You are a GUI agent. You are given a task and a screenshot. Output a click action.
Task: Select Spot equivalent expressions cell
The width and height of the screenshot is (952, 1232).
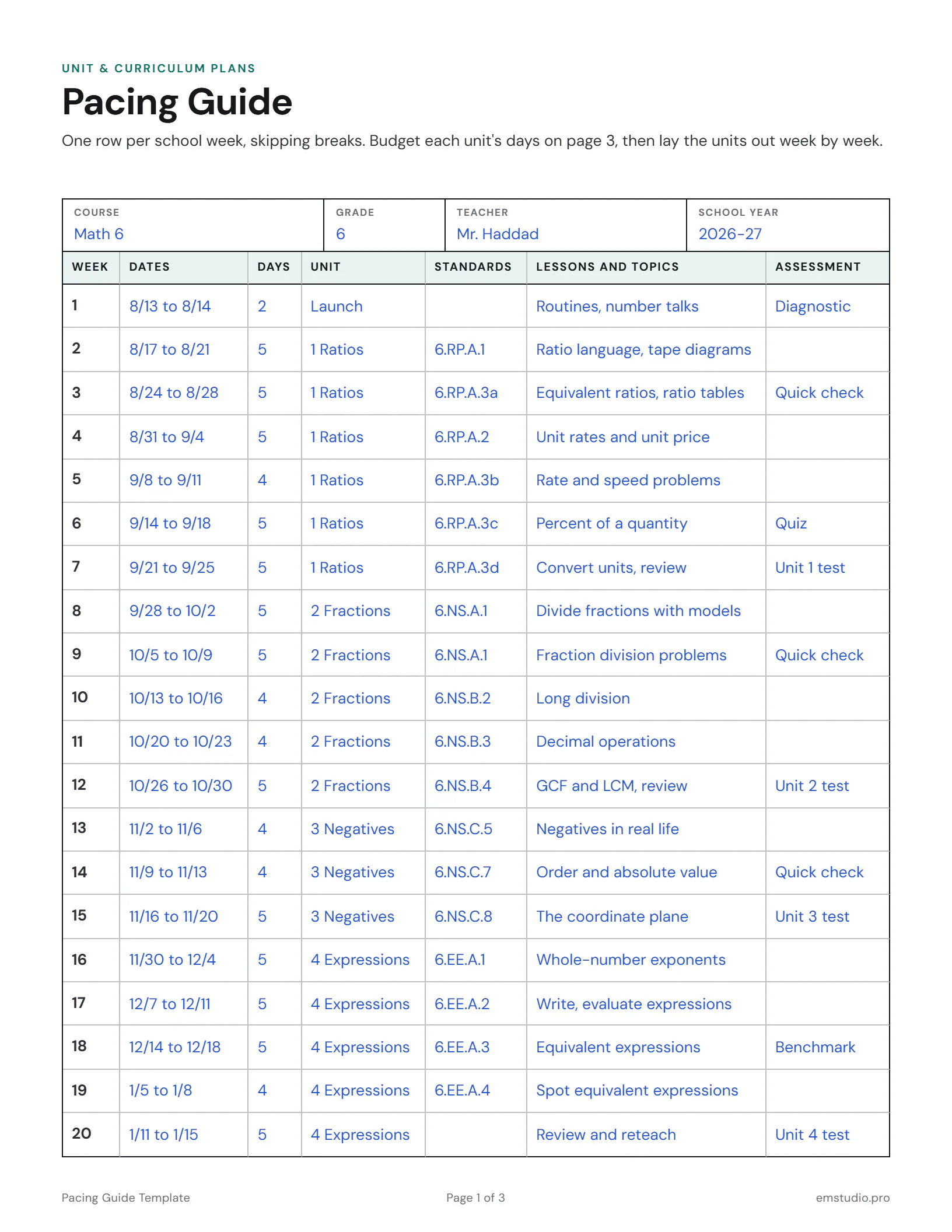coord(646,1090)
